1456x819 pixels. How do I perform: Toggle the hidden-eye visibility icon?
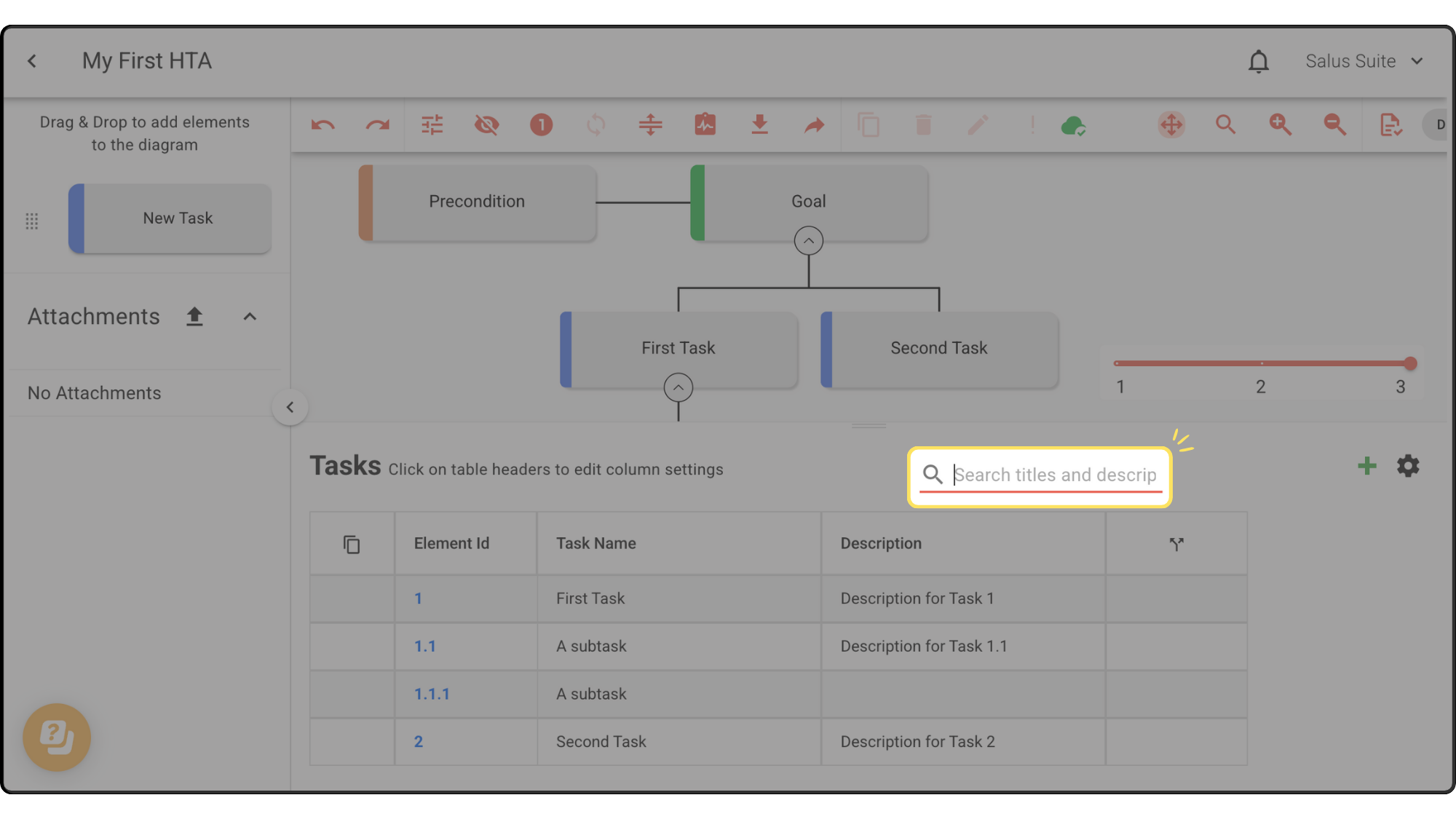point(486,125)
